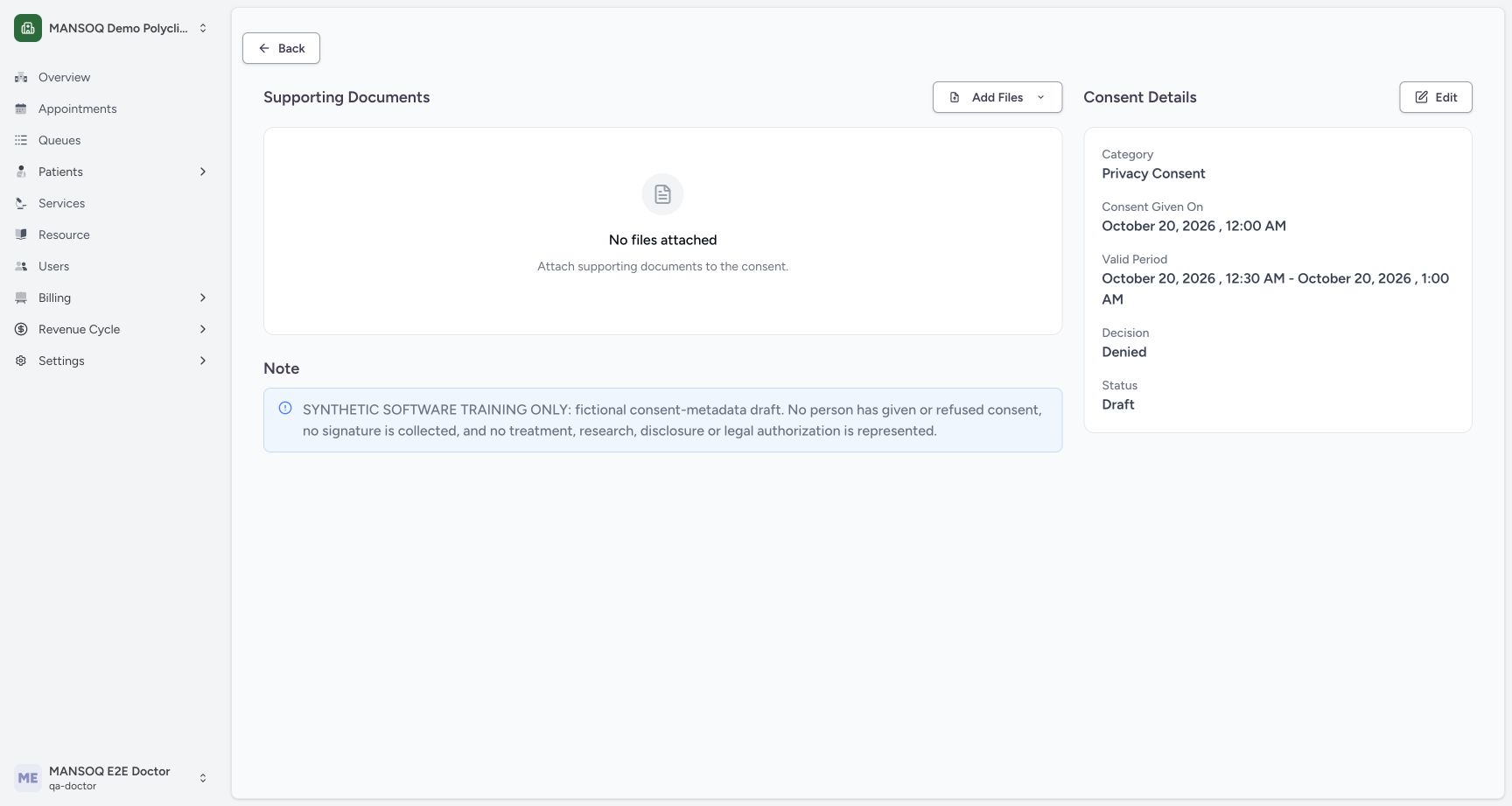Click the synthetic training note text

click(x=672, y=420)
